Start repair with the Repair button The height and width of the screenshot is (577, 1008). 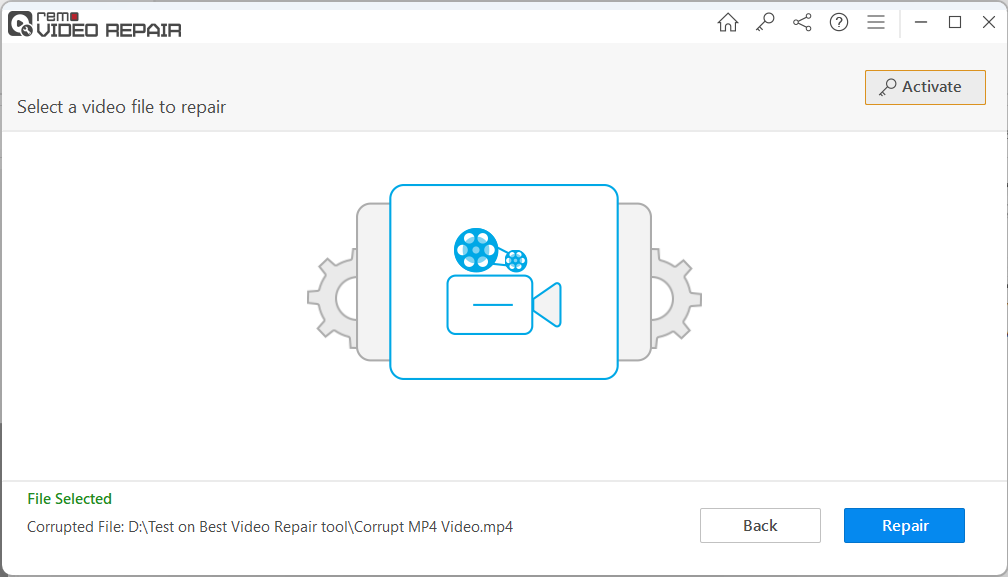[x=904, y=526]
